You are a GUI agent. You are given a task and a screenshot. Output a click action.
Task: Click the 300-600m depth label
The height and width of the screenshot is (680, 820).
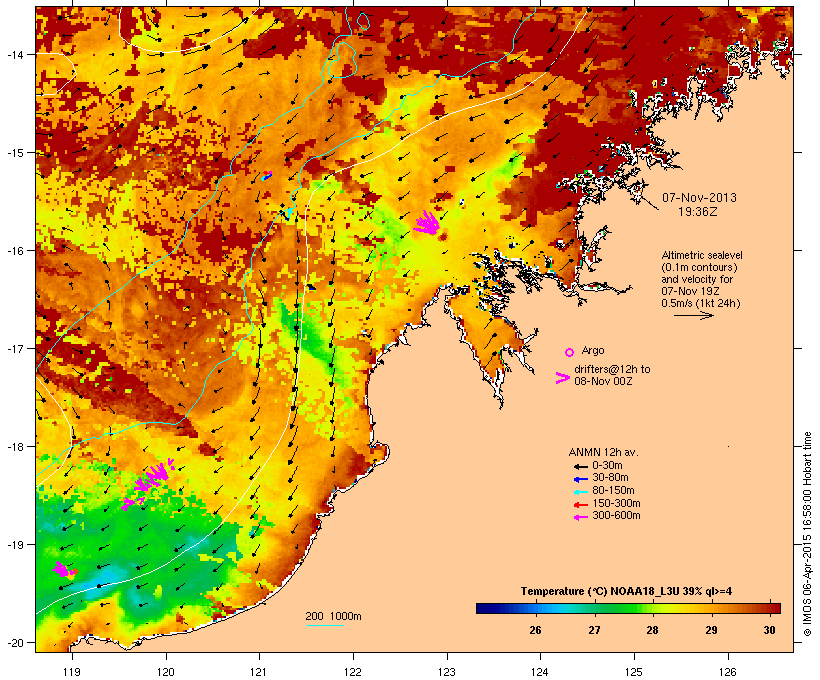(x=617, y=516)
